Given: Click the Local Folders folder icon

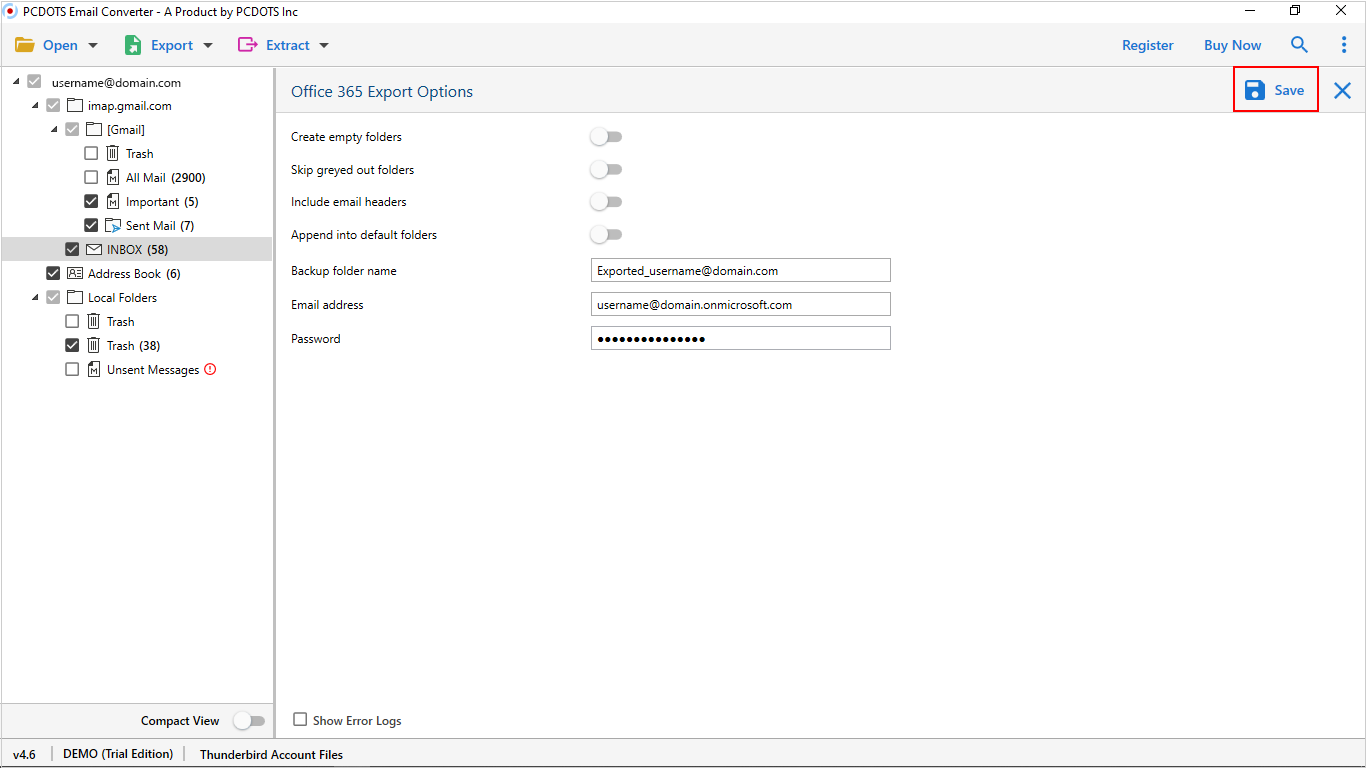Looking at the screenshot, I should point(75,297).
